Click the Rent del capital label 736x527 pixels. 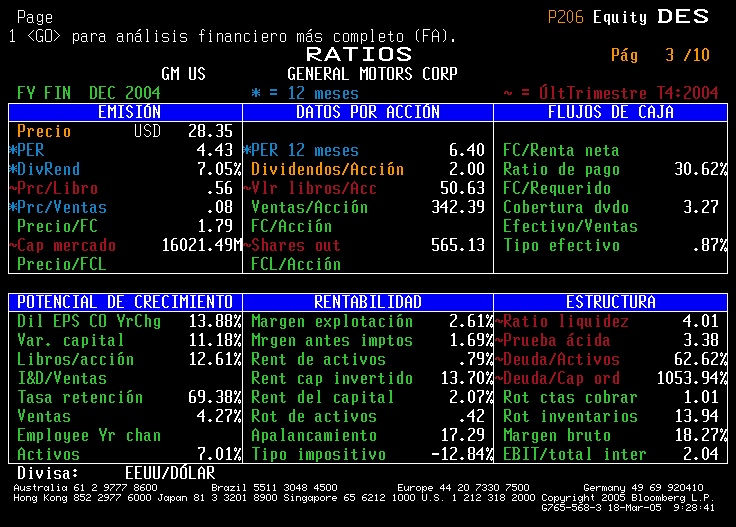322,397
